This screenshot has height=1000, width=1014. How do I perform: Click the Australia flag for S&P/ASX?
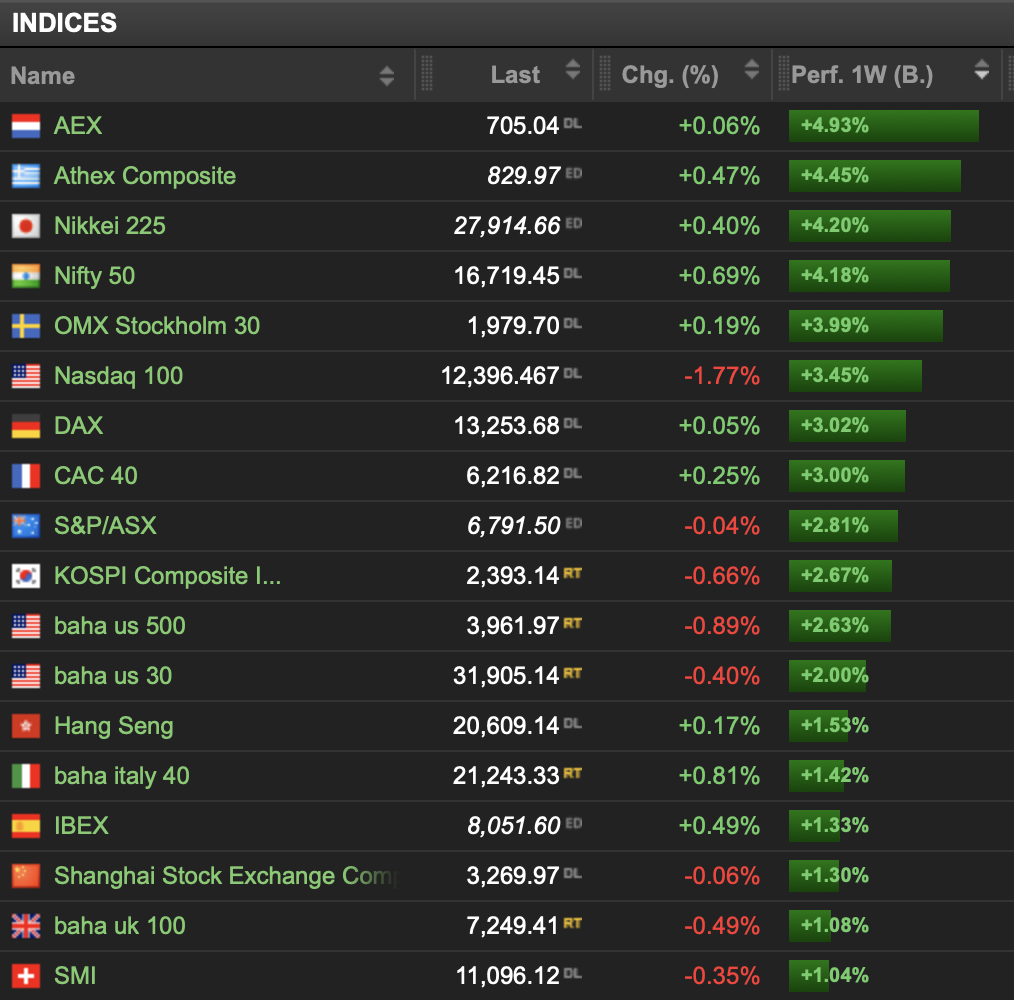pyautogui.click(x=26, y=526)
